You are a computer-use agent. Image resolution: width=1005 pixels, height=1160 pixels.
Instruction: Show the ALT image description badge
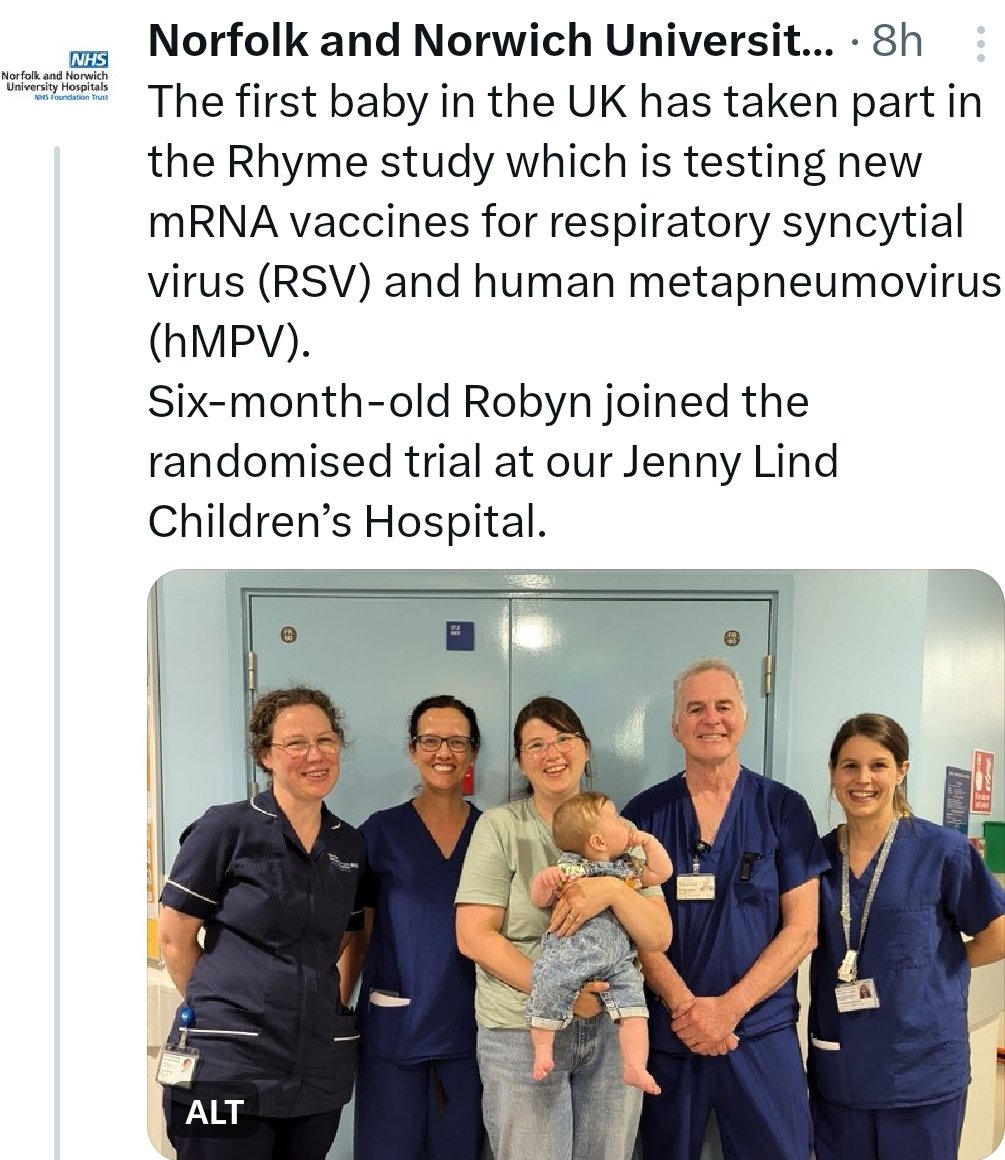pos(214,1111)
